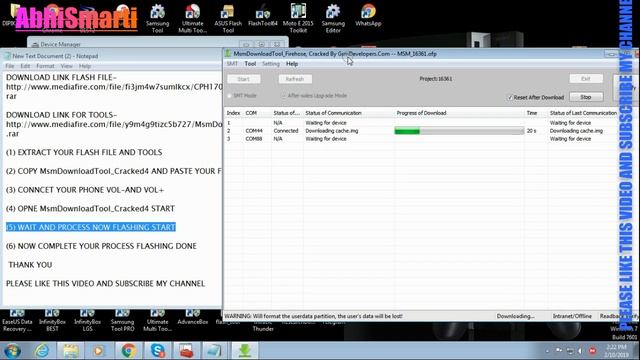Select the COM88 cell in row 3
The image size is (640, 360).
point(254,139)
